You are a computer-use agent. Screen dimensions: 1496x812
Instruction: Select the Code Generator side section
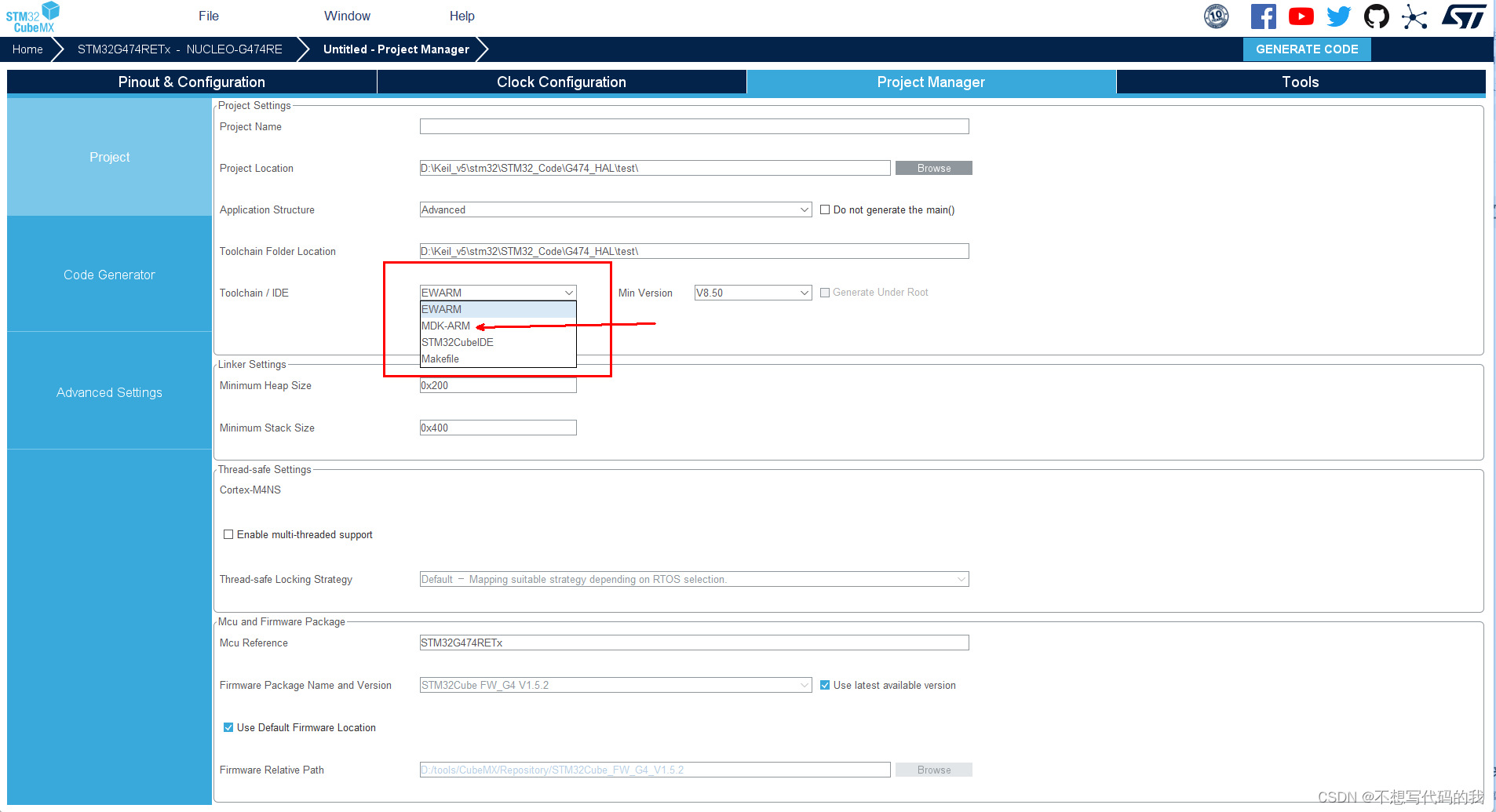109,275
